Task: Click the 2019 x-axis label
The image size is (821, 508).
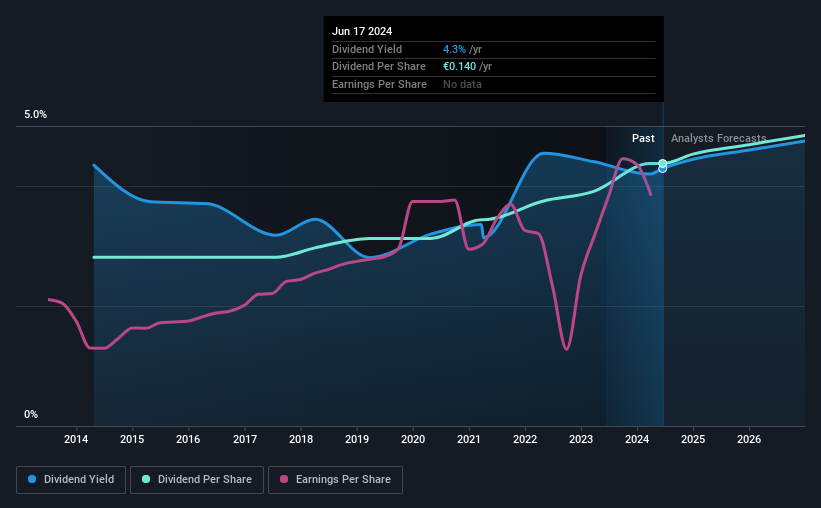Action: (357, 439)
